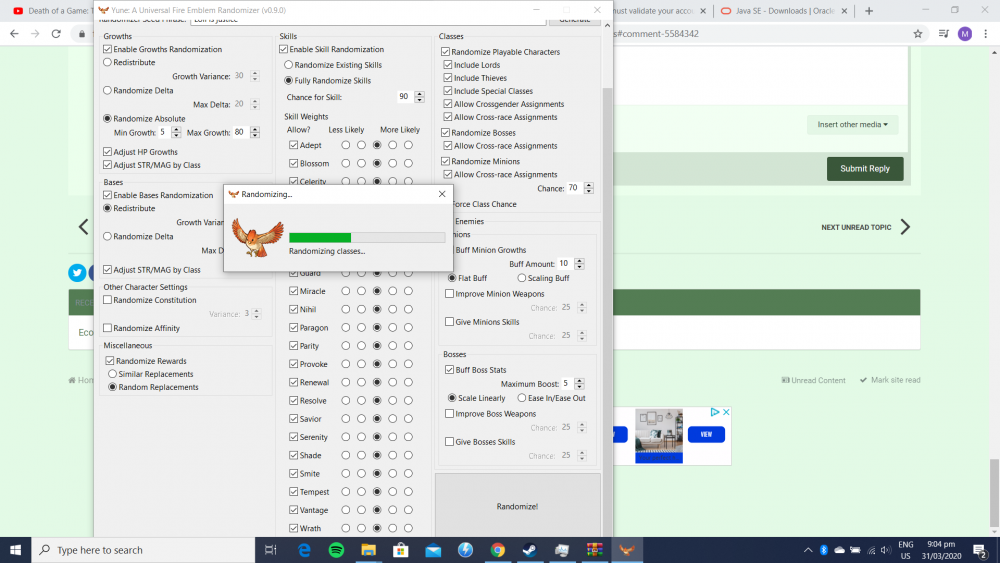Screen dimensions: 1000x563
Task: Open the volume control in the tray
Action: pos(886,550)
